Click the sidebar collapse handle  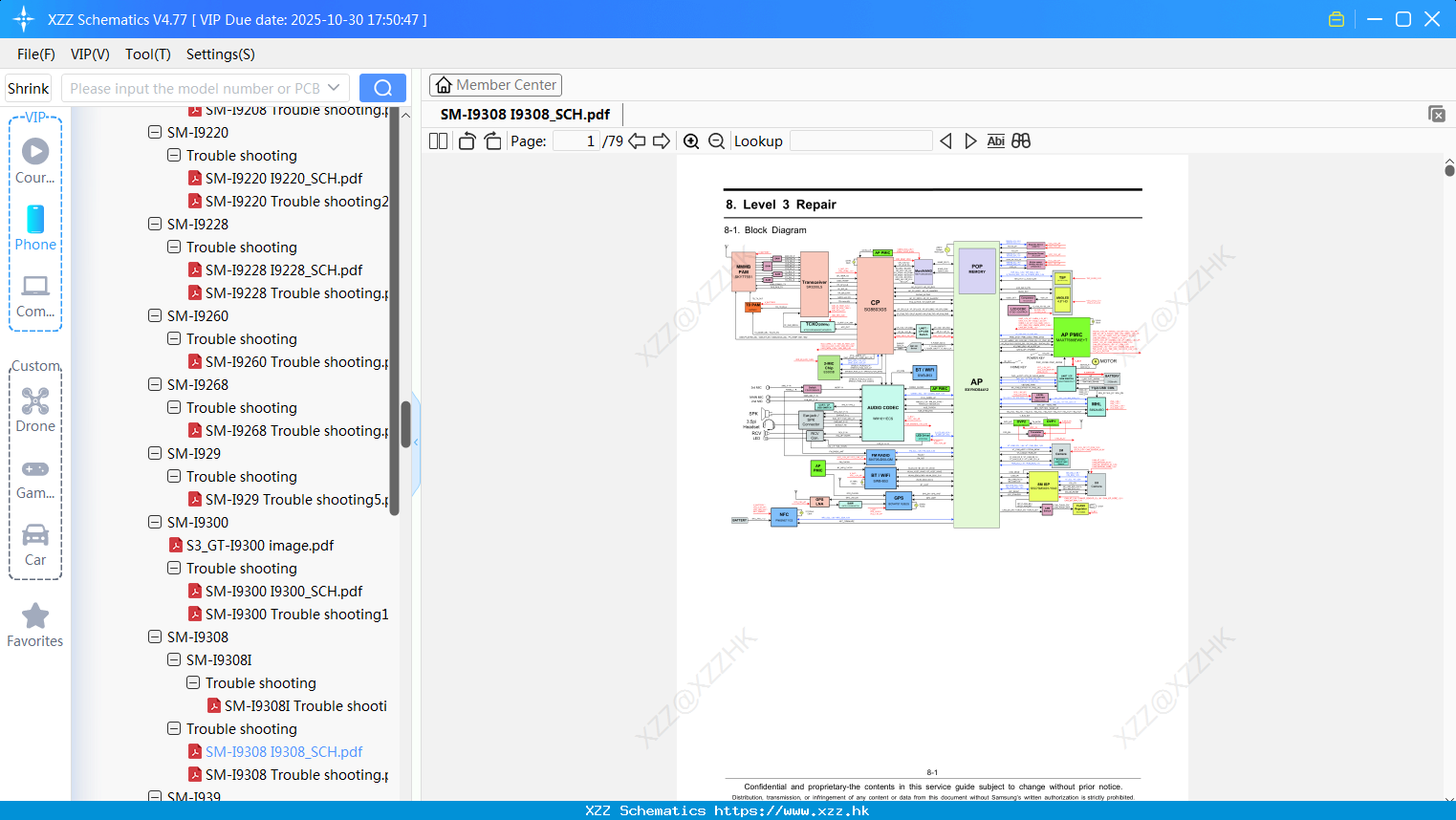point(416,442)
